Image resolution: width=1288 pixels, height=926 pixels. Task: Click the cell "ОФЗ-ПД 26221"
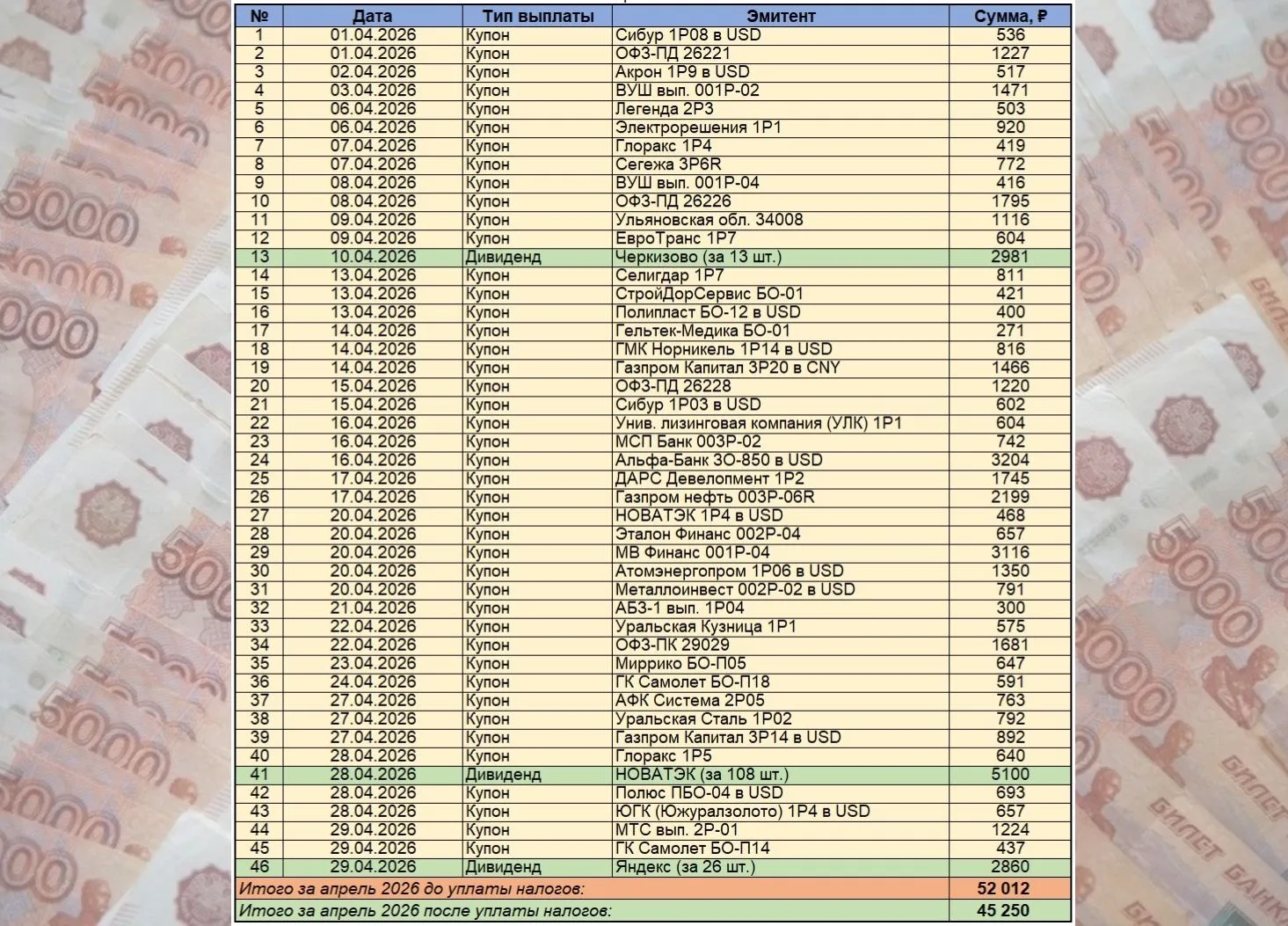pyautogui.click(x=781, y=54)
